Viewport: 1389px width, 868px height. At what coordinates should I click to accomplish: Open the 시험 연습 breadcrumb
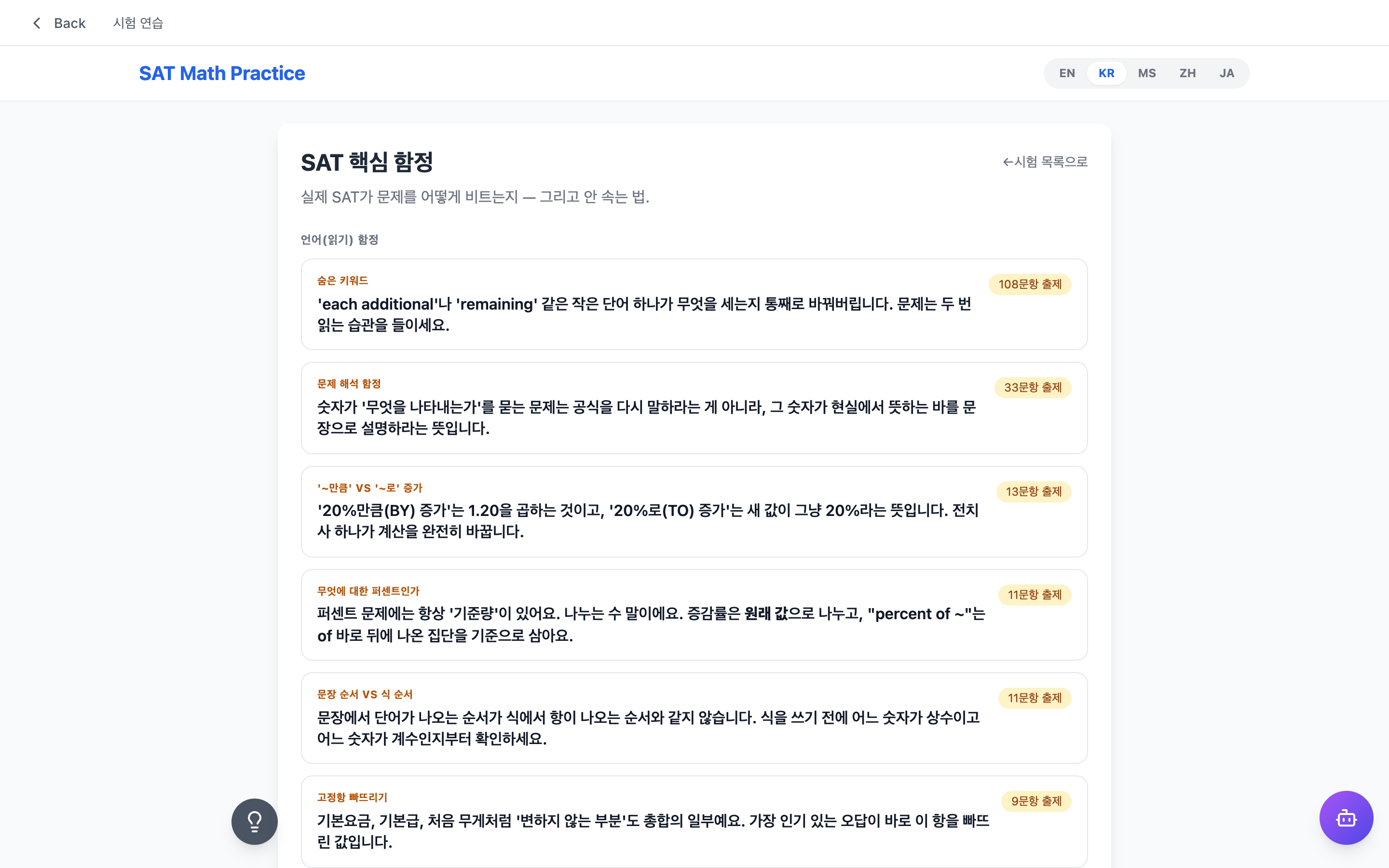pos(138,23)
